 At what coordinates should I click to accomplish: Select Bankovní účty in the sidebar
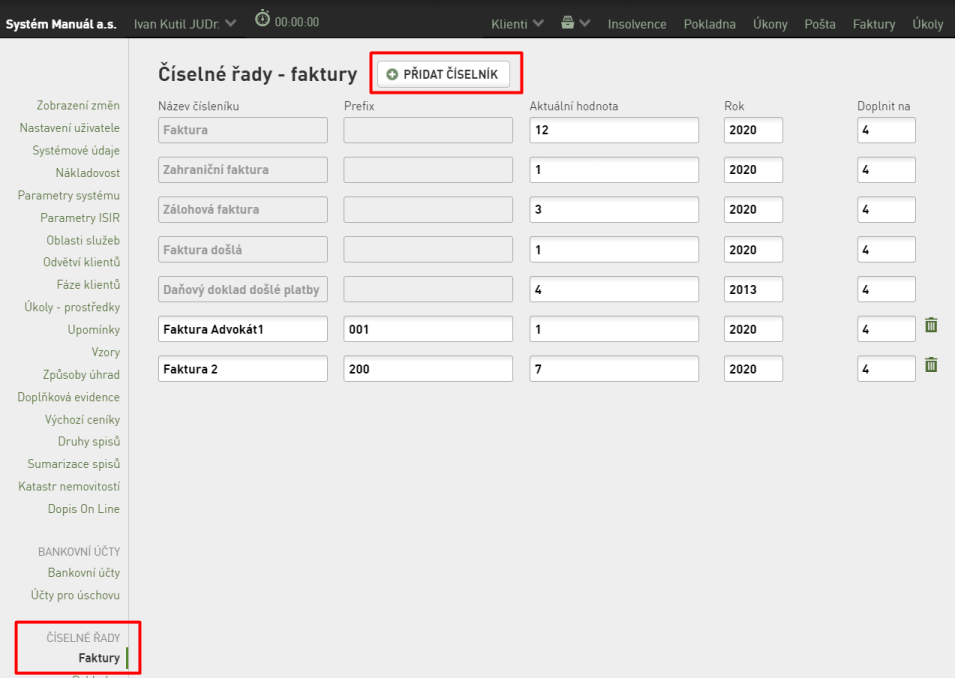[x=83, y=573]
